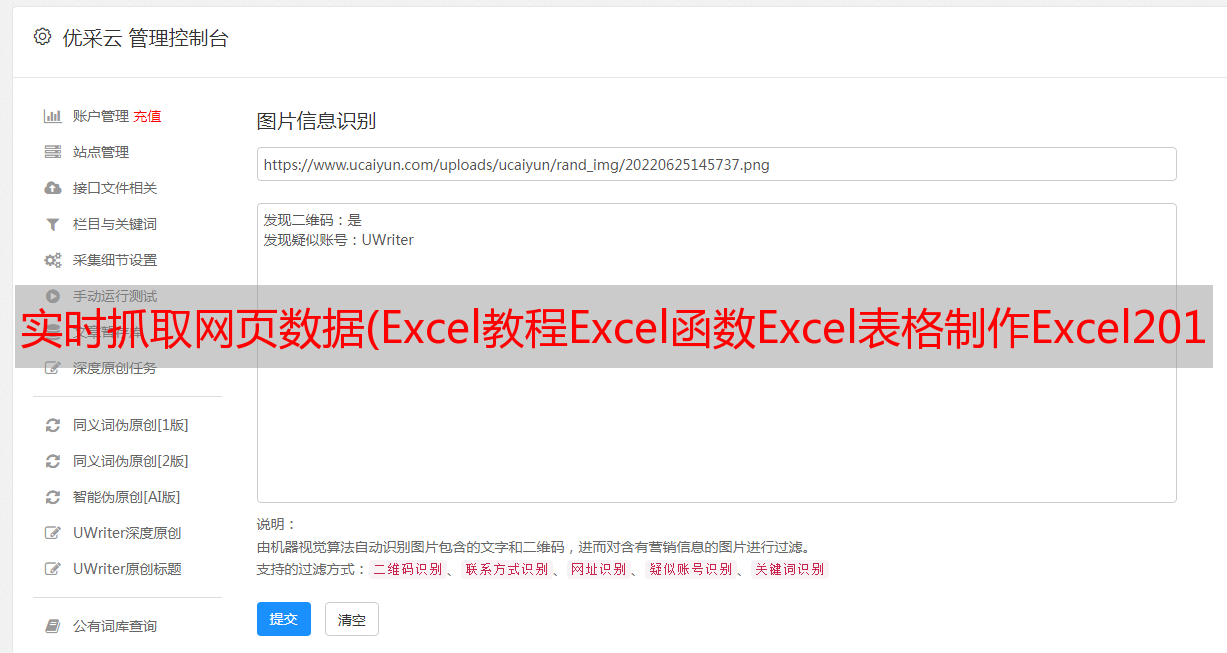The height and width of the screenshot is (653, 1227).
Task: Click the 网址识别 filter tag
Action: coord(598,569)
